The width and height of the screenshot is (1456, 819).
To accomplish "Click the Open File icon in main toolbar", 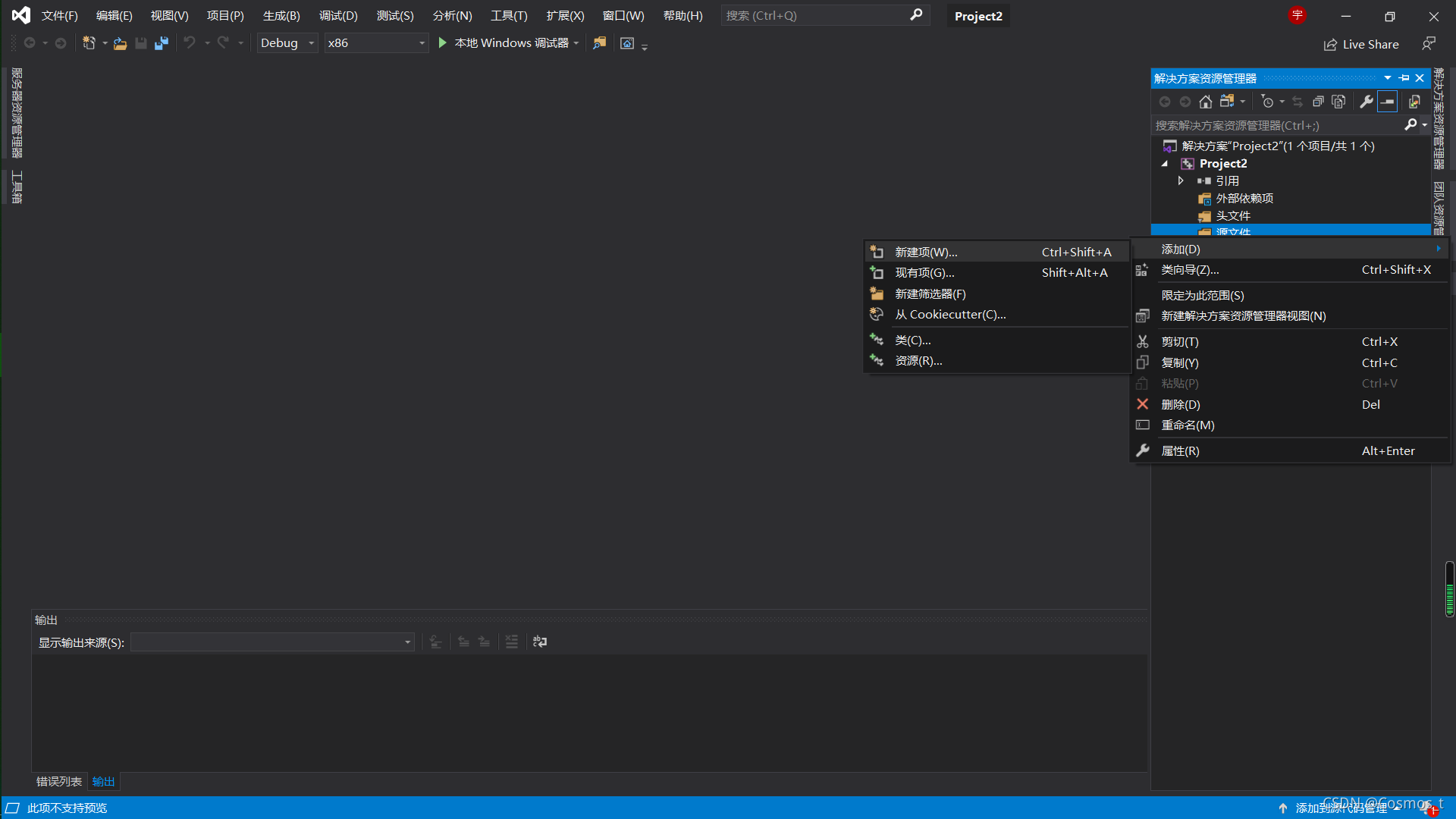I will pyautogui.click(x=120, y=43).
